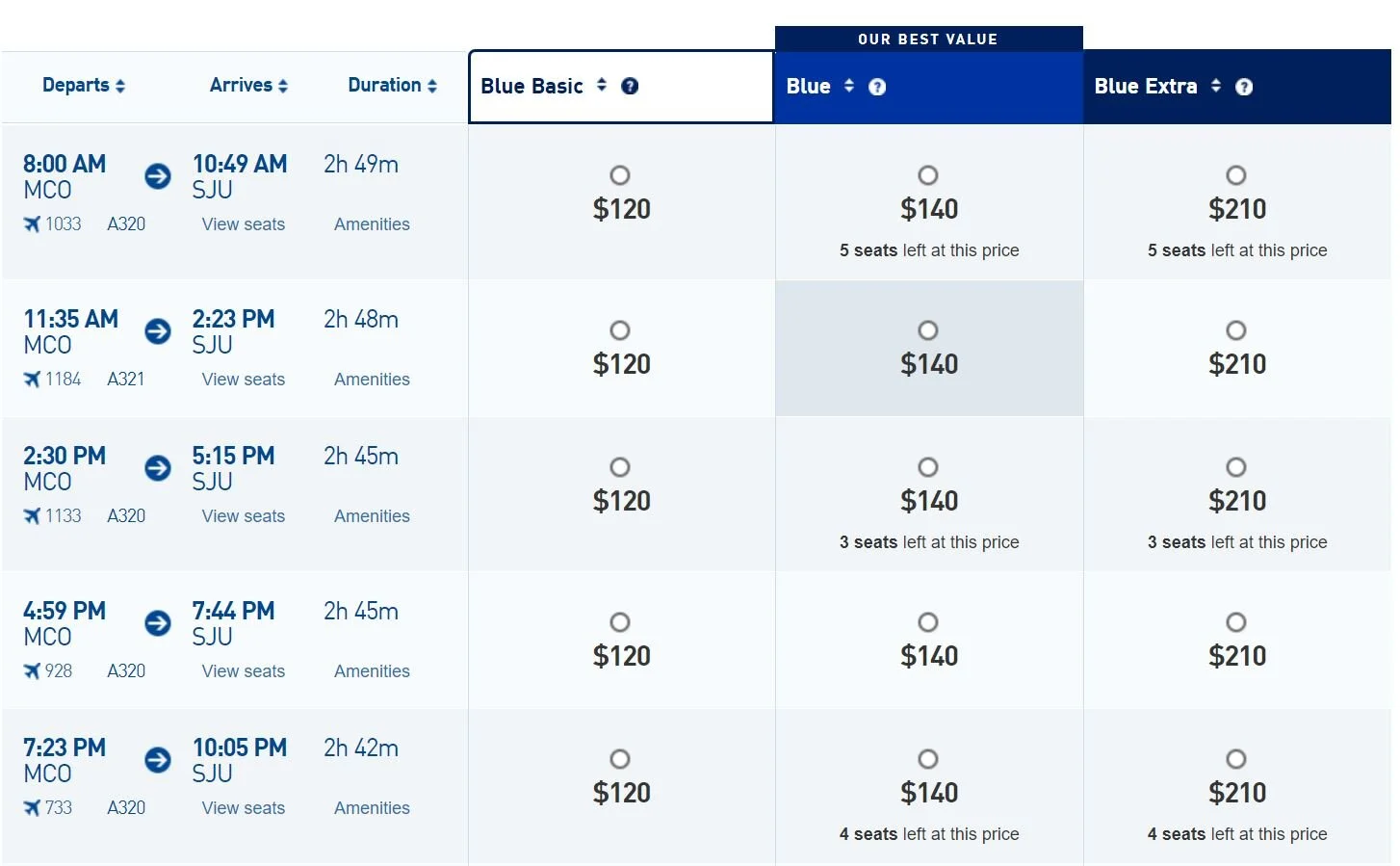Click arrow icon for 2:30 PM flight
The height and width of the screenshot is (866, 1400).
pos(158,468)
